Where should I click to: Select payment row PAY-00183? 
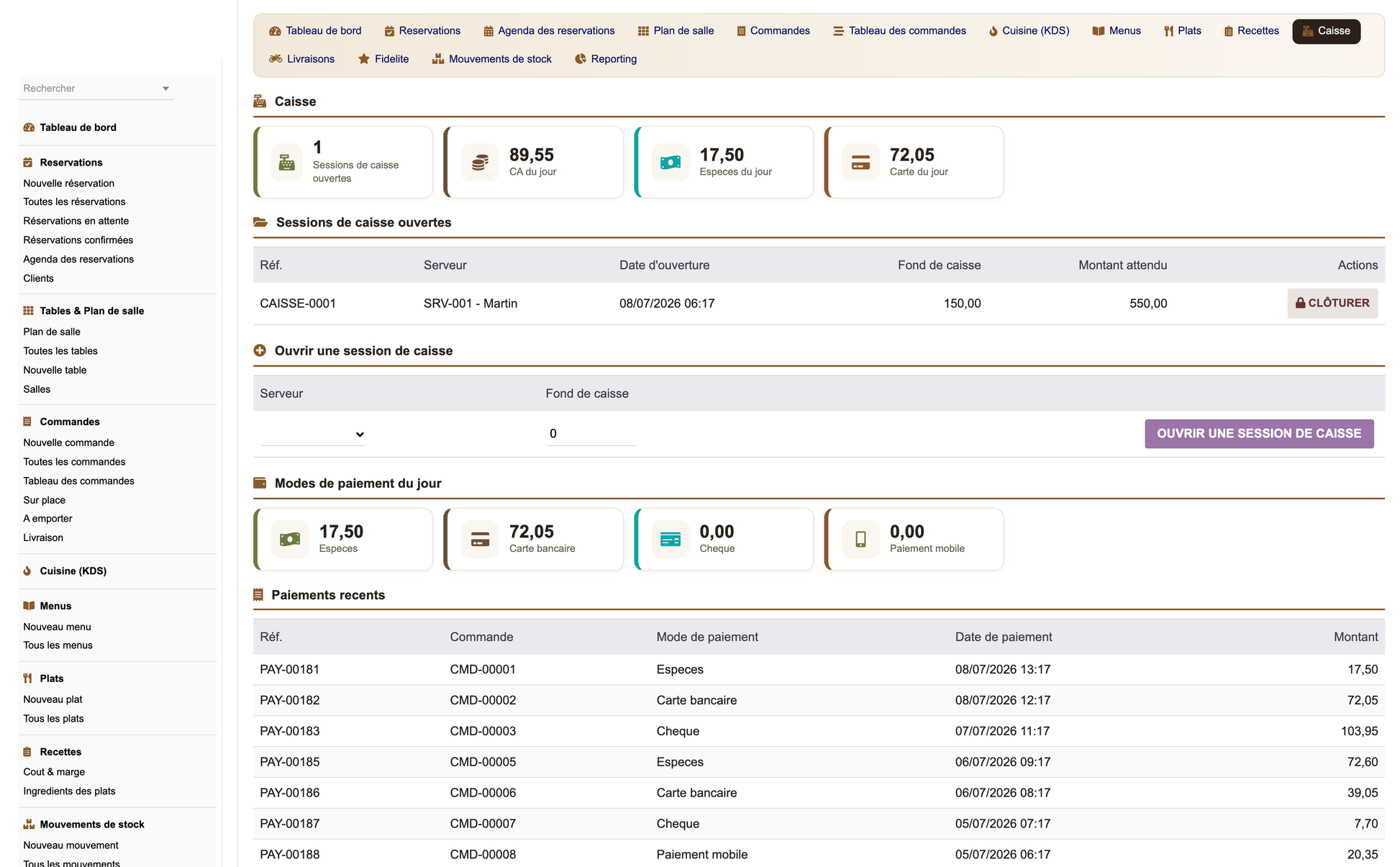click(x=819, y=731)
